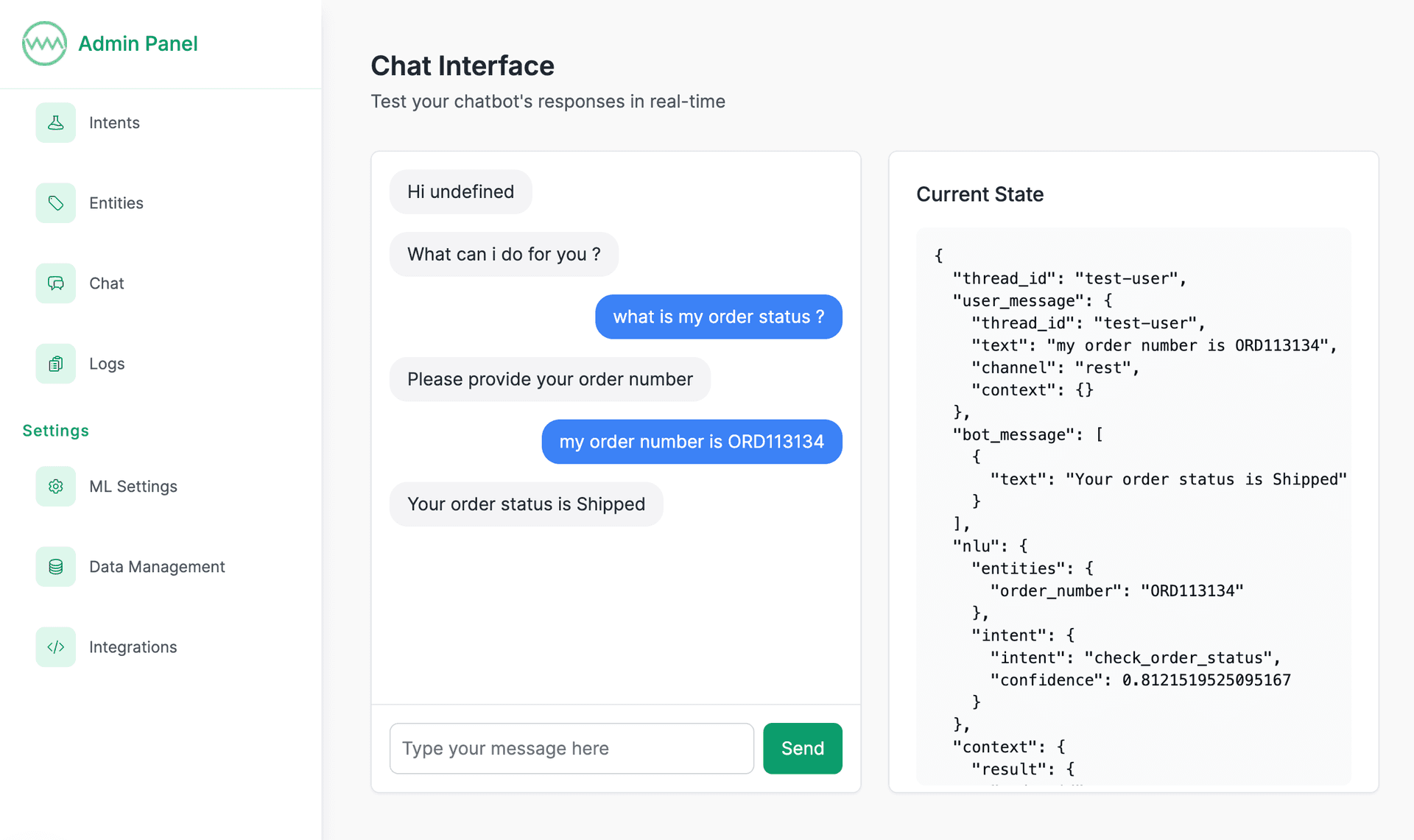The image size is (1414, 840).
Task: Go to the Intents menu item
Action: tap(114, 122)
